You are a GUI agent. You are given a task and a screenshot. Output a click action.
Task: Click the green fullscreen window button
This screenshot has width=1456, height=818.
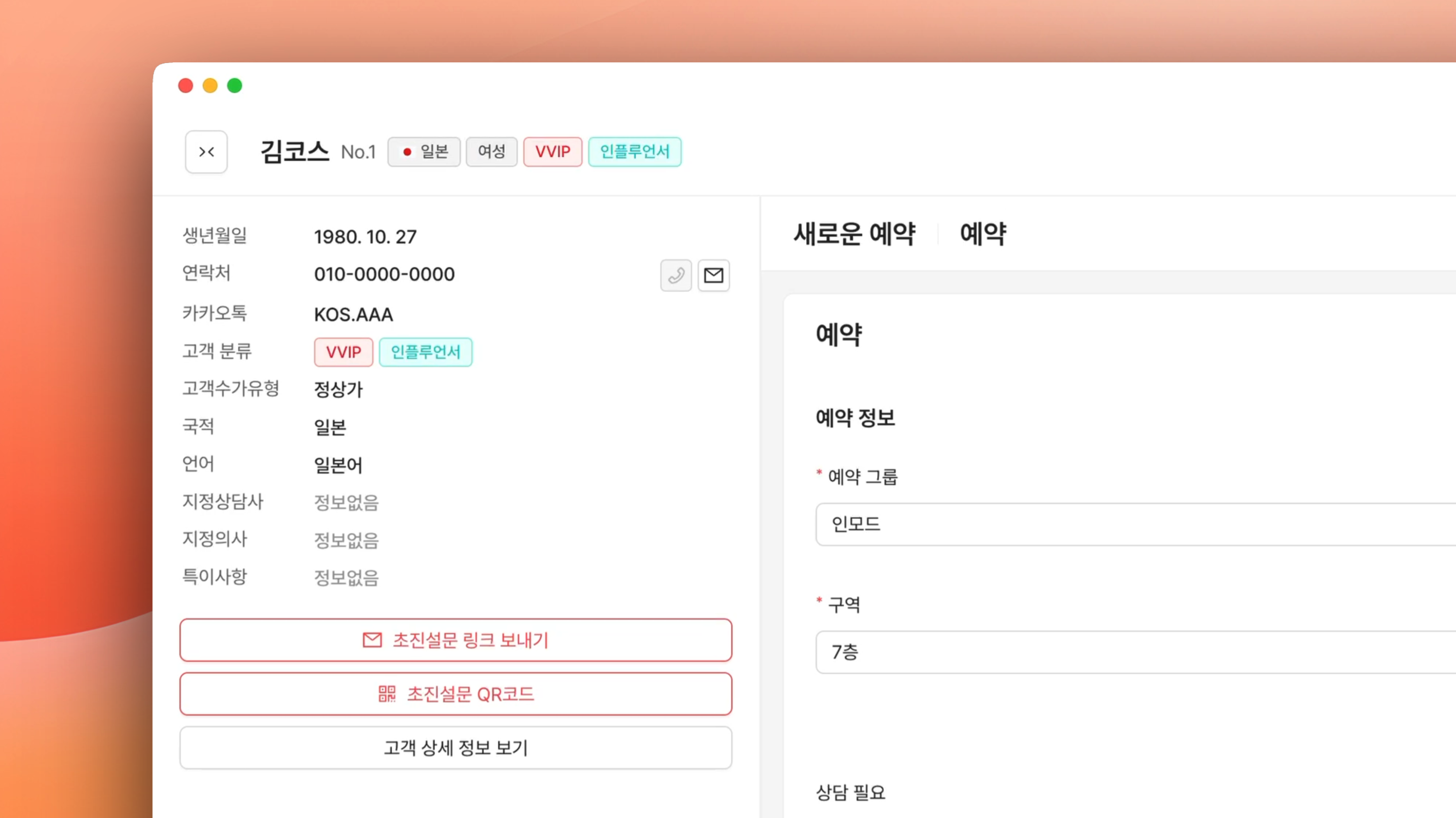click(235, 85)
